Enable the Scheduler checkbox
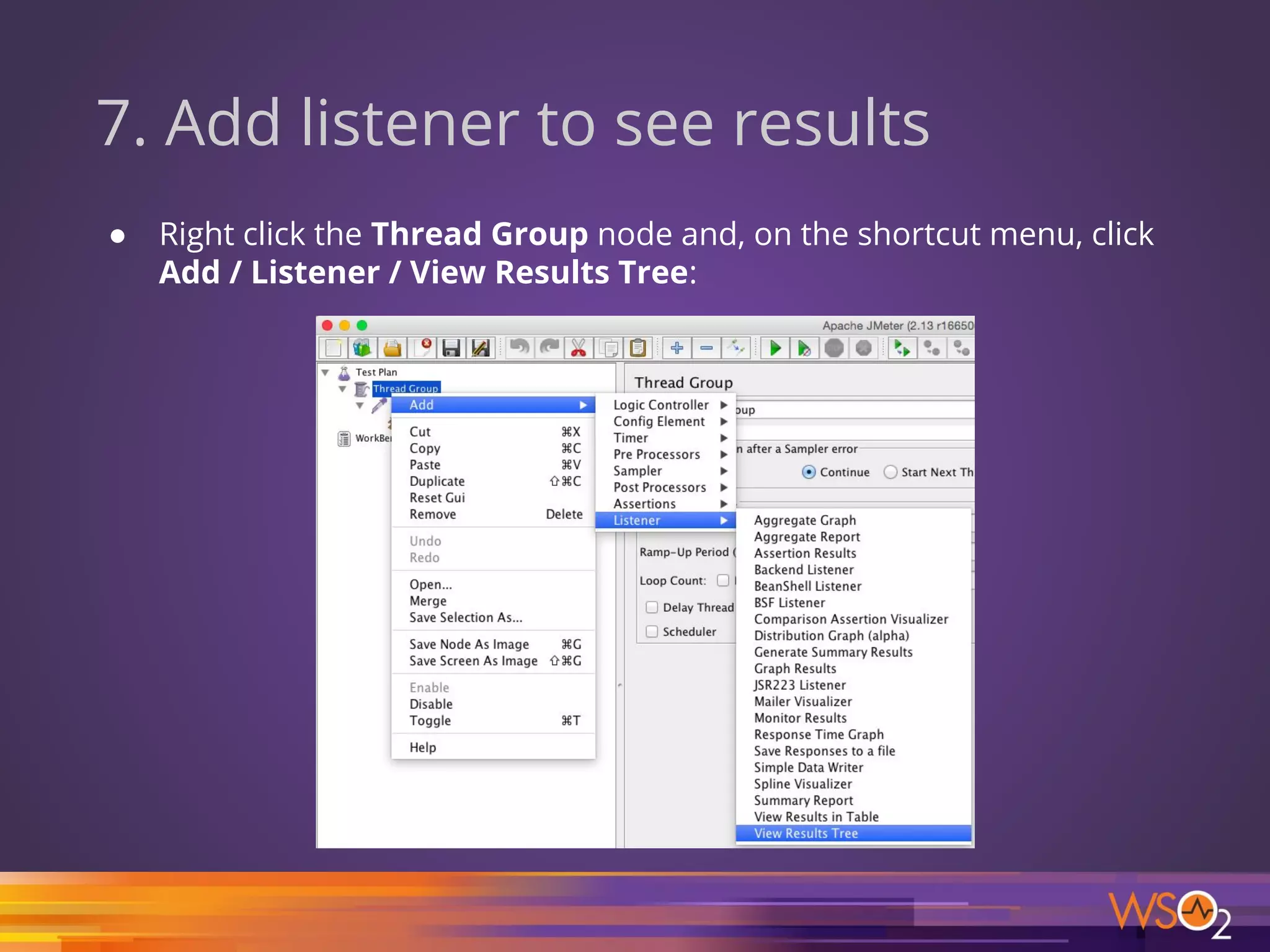This screenshot has height=952, width=1270. click(x=652, y=632)
